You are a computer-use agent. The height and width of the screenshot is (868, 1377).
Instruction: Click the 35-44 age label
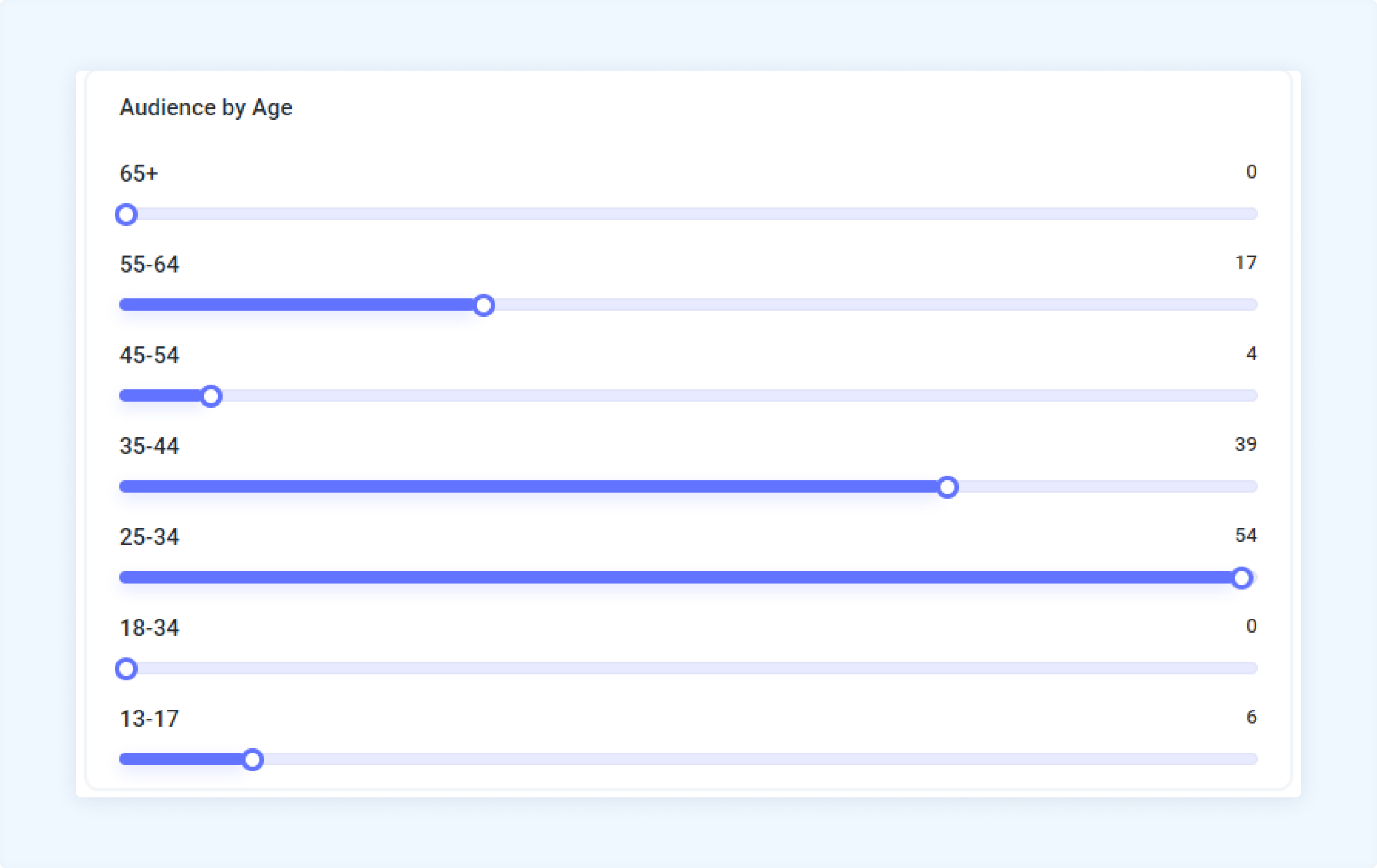149,446
